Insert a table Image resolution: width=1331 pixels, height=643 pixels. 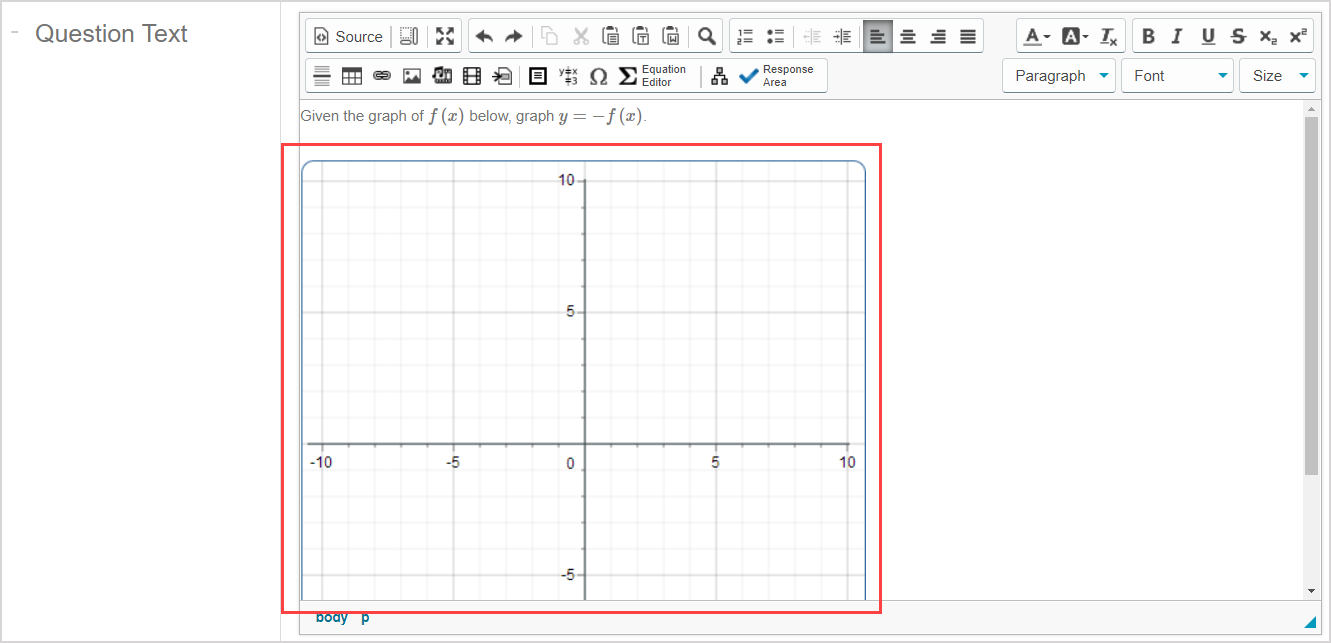point(351,75)
